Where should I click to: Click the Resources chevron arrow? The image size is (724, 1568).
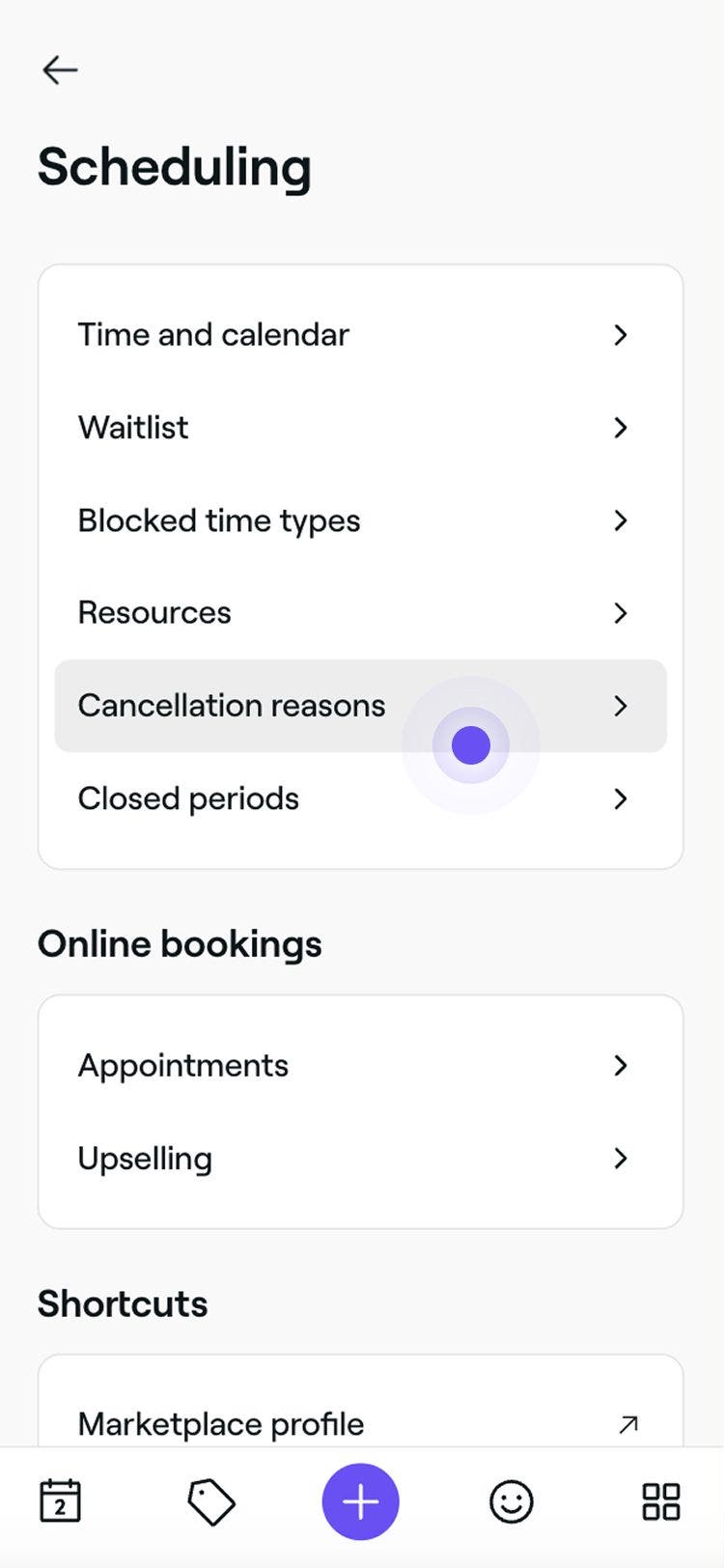coord(621,613)
